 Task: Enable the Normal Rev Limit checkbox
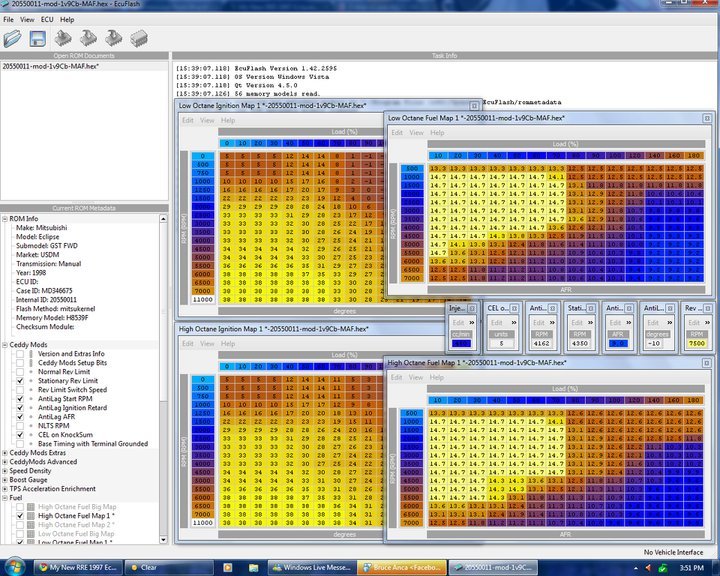tap(20, 372)
